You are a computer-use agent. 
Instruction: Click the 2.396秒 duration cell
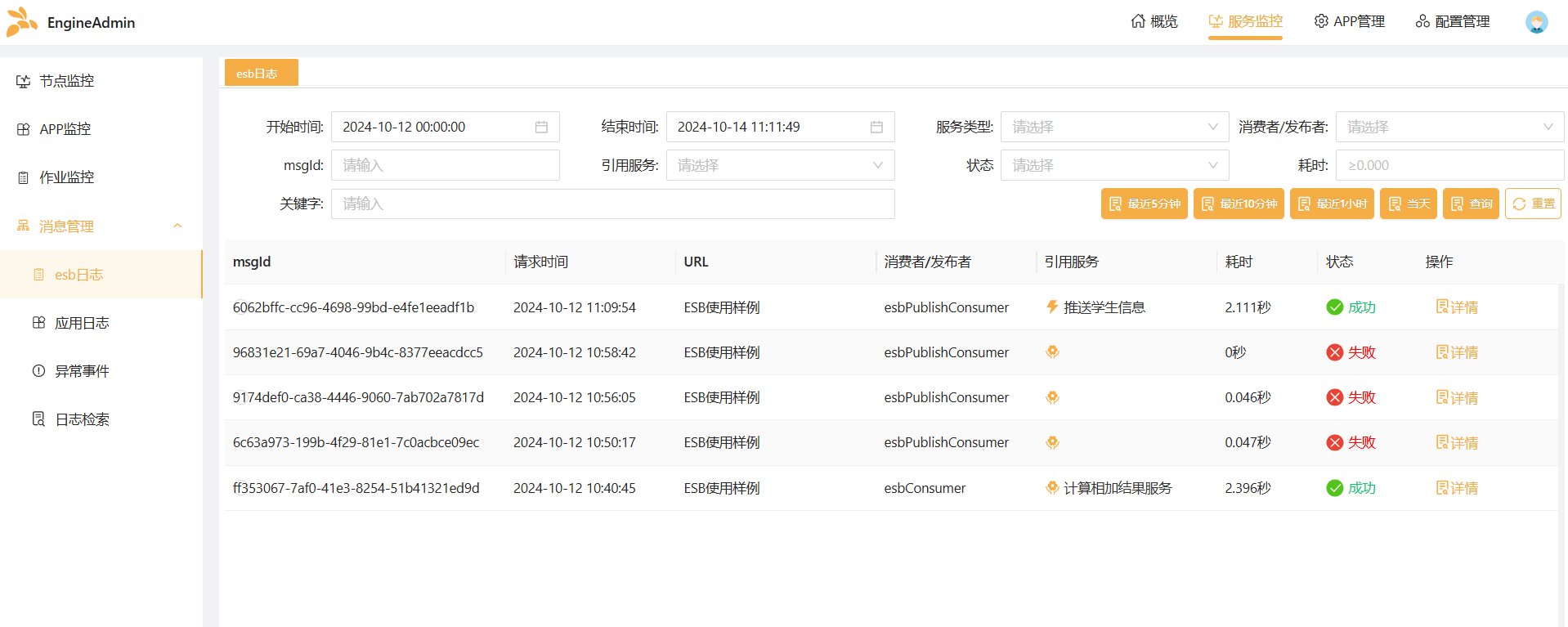pos(1248,488)
